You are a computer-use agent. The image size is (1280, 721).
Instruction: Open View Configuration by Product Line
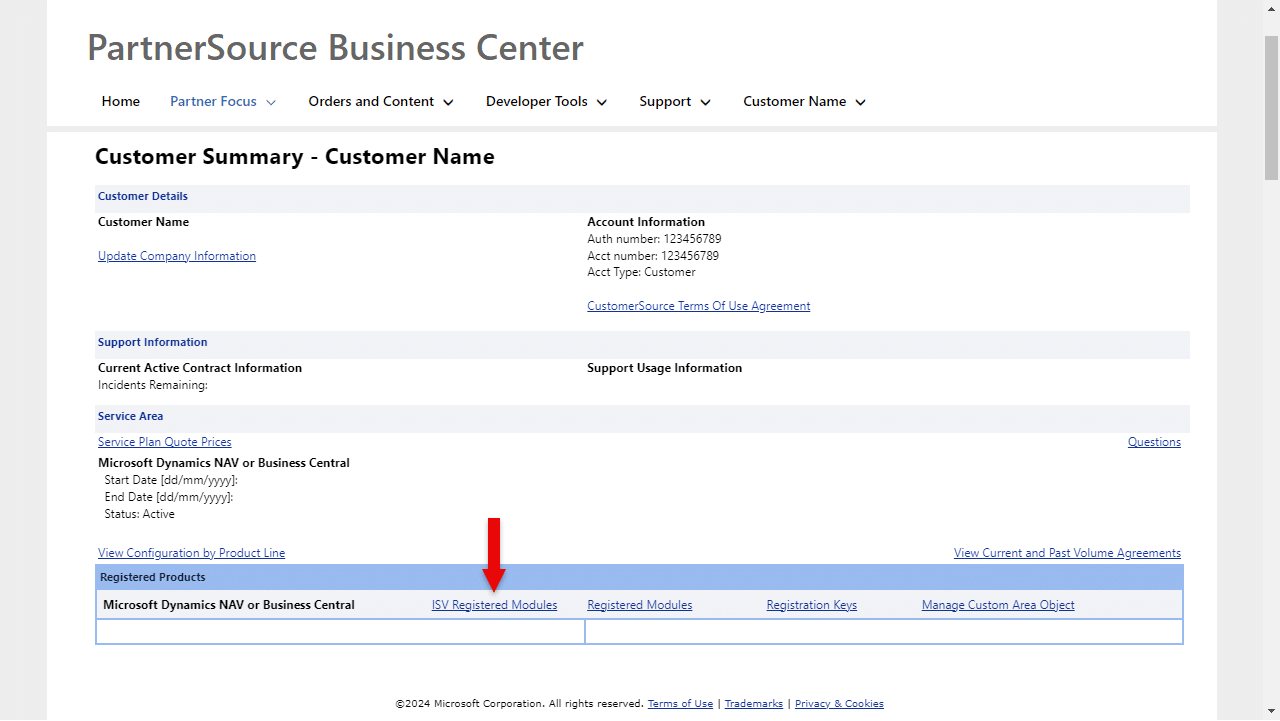[x=192, y=553]
